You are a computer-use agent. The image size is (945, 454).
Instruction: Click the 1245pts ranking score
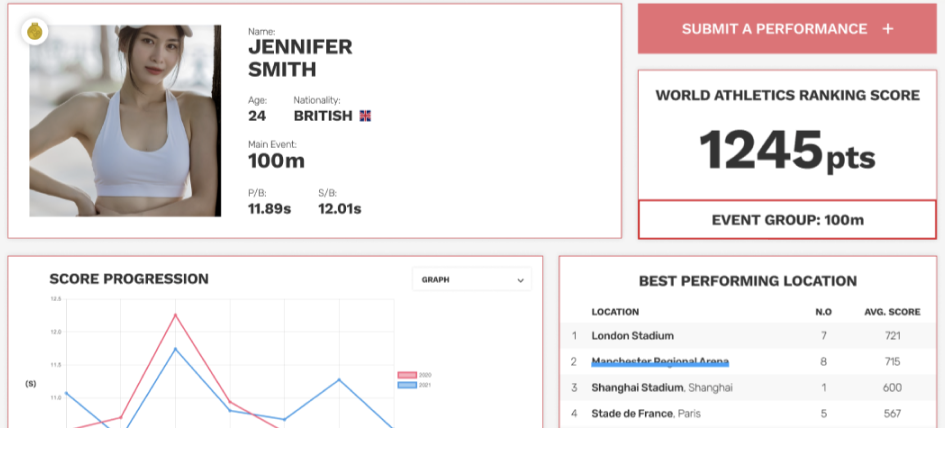click(x=787, y=151)
